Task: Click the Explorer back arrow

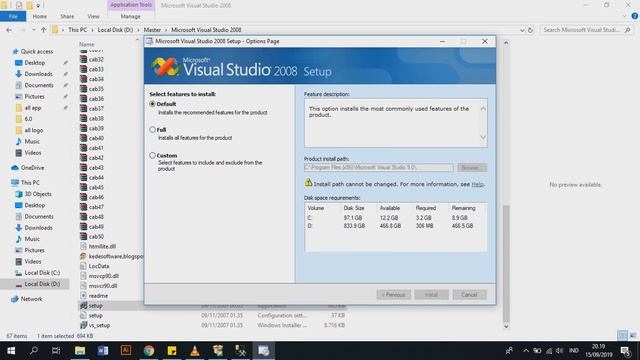Action: 9,30
